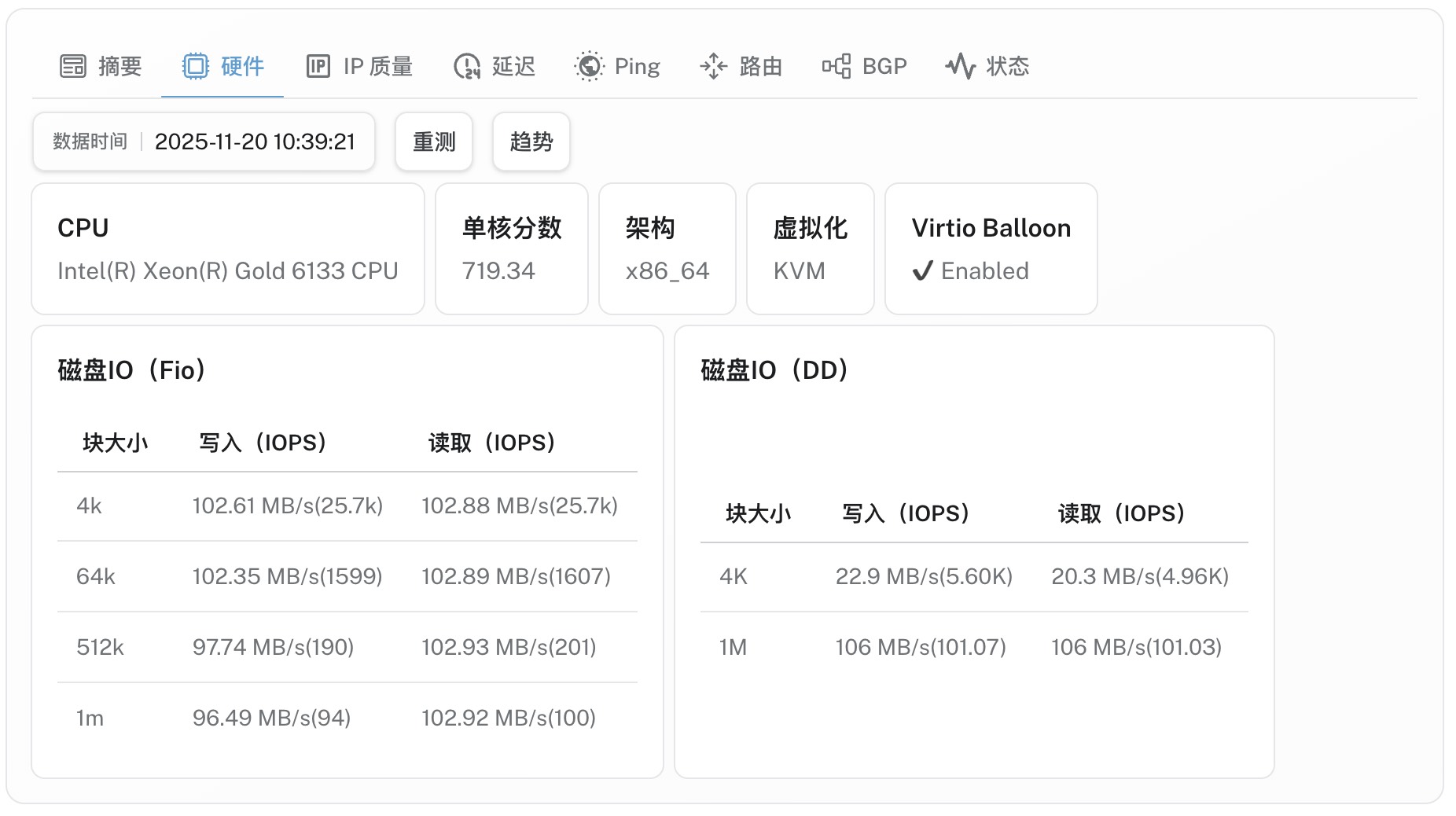Click the 摘要 summary tab icon
This screenshot has width=1456, height=816.
73,66
